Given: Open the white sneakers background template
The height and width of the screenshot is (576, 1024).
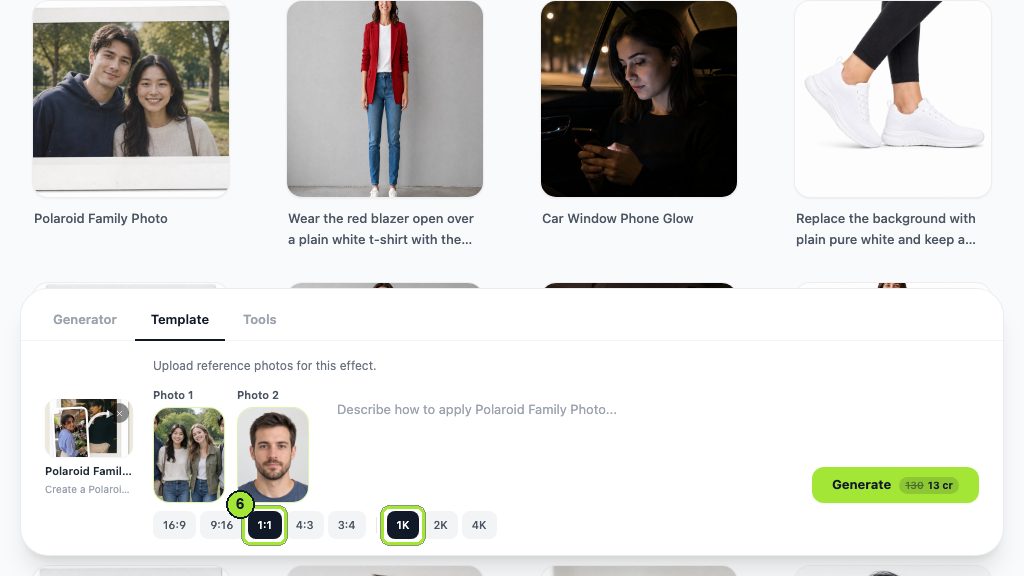Looking at the screenshot, I should pos(893,99).
